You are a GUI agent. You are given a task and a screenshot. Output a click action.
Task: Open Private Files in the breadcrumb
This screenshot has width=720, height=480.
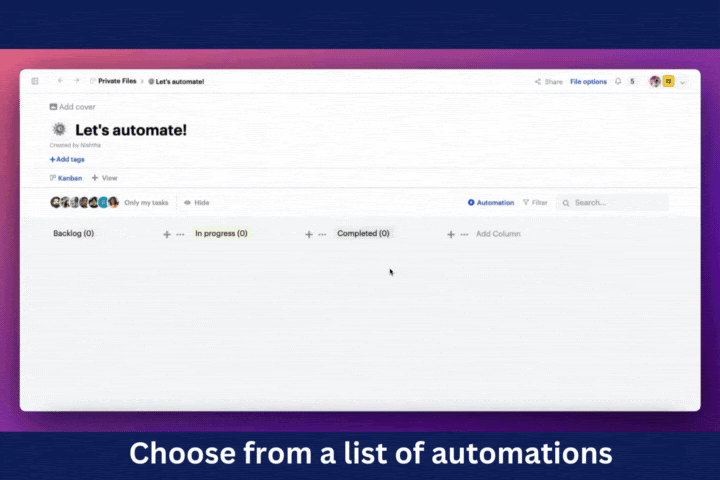[x=116, y=81]
